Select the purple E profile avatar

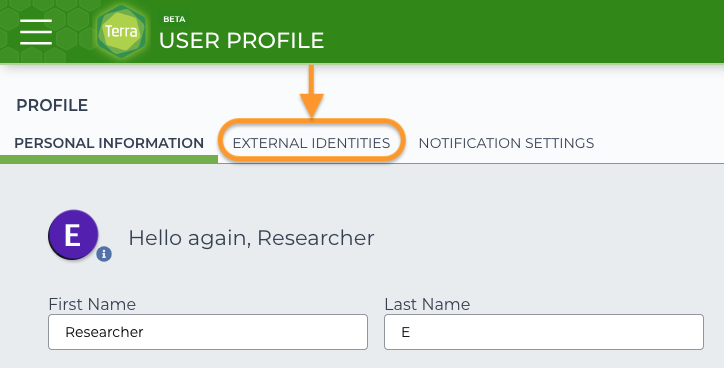click(73, 235)
